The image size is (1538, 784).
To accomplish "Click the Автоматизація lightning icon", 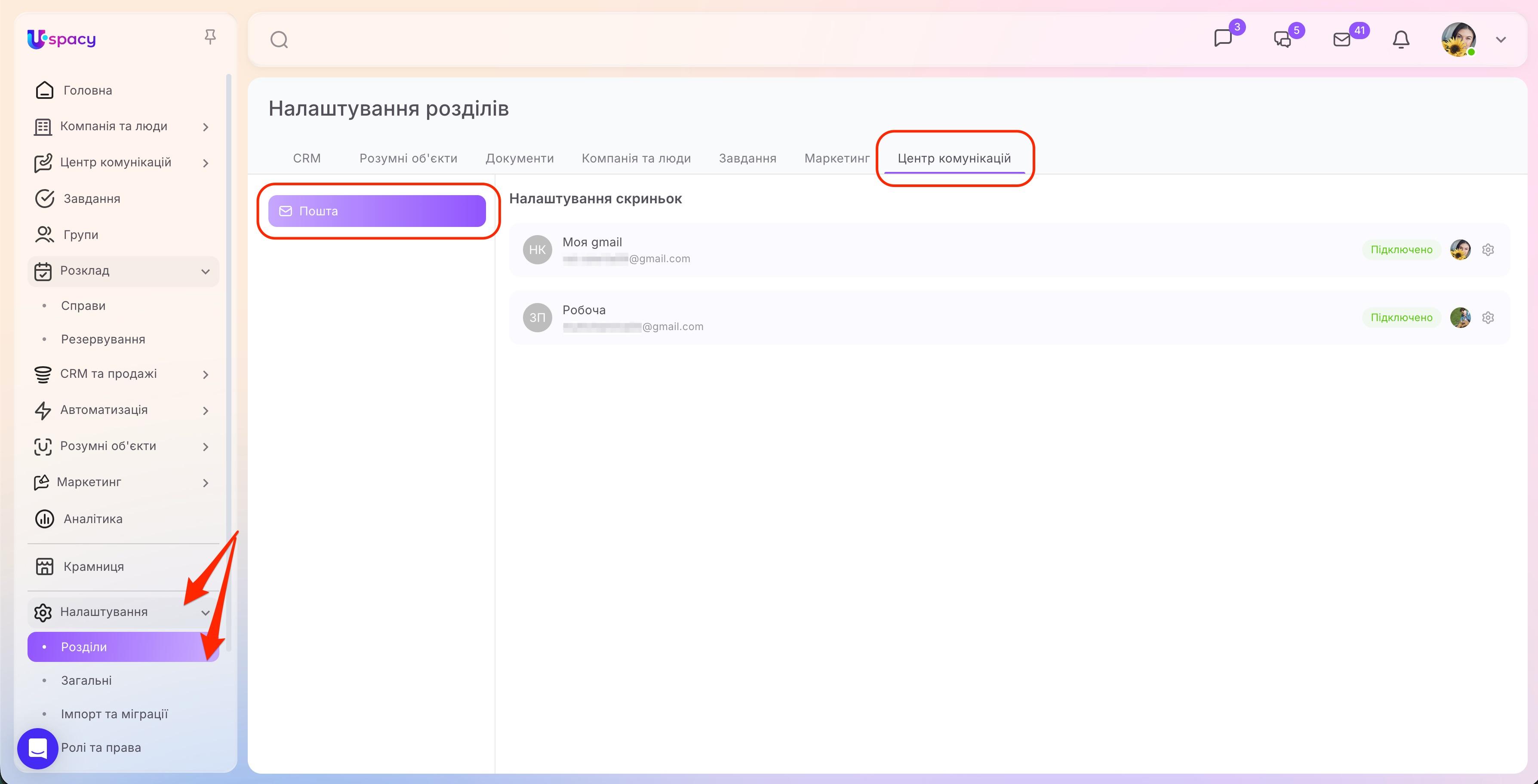I will tap(43, 410).
